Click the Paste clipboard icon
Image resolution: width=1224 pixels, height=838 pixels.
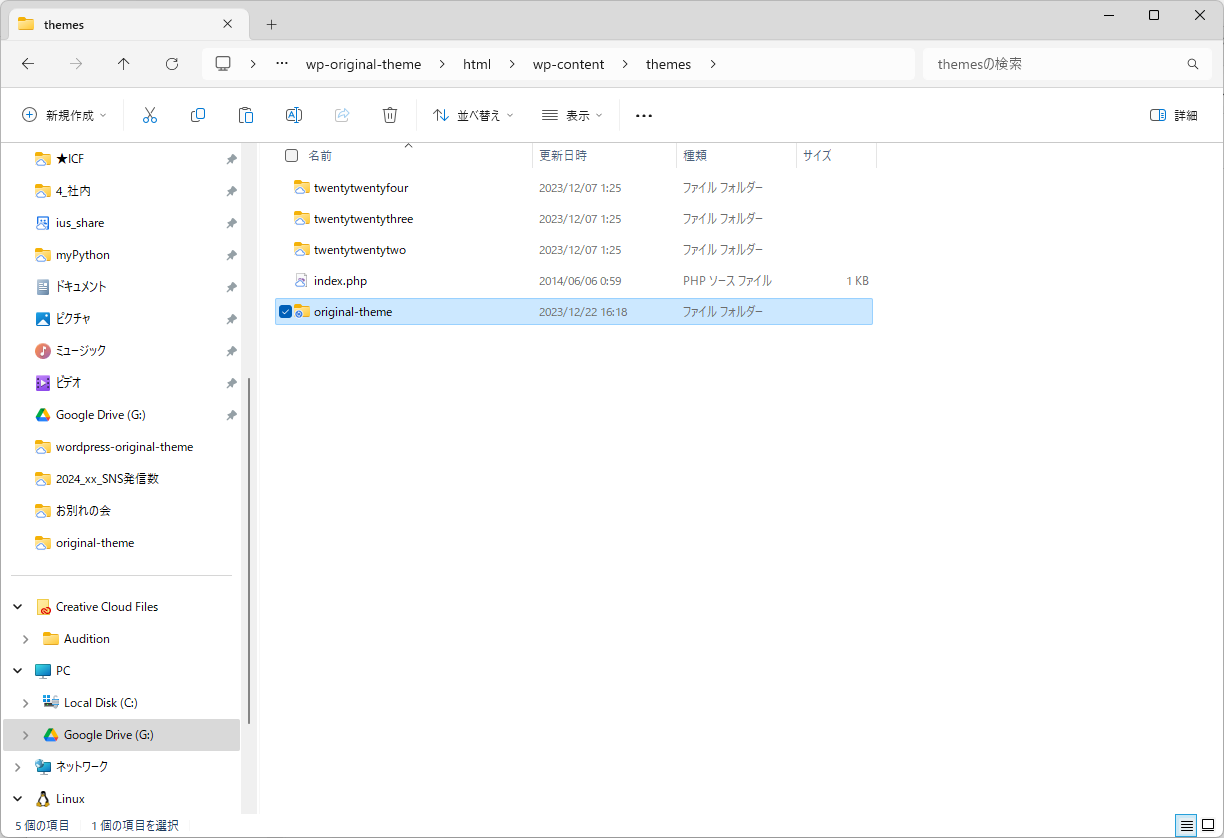(x=246, y=116)
